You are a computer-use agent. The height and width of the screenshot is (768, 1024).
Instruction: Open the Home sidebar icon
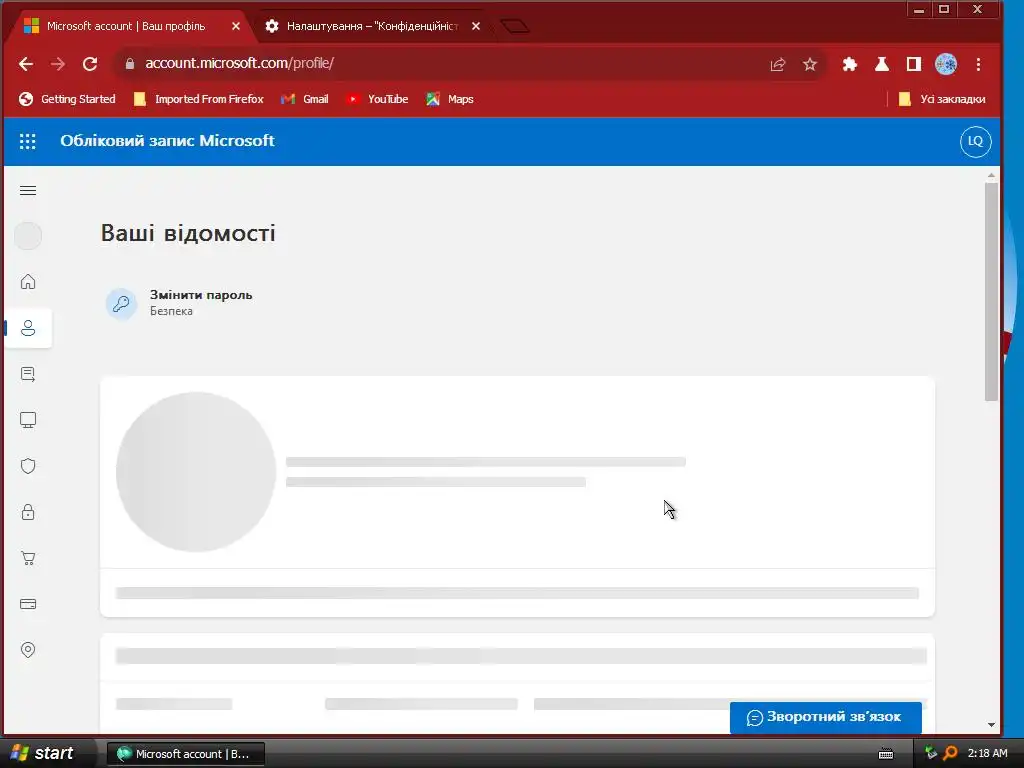tap(28, 281)
